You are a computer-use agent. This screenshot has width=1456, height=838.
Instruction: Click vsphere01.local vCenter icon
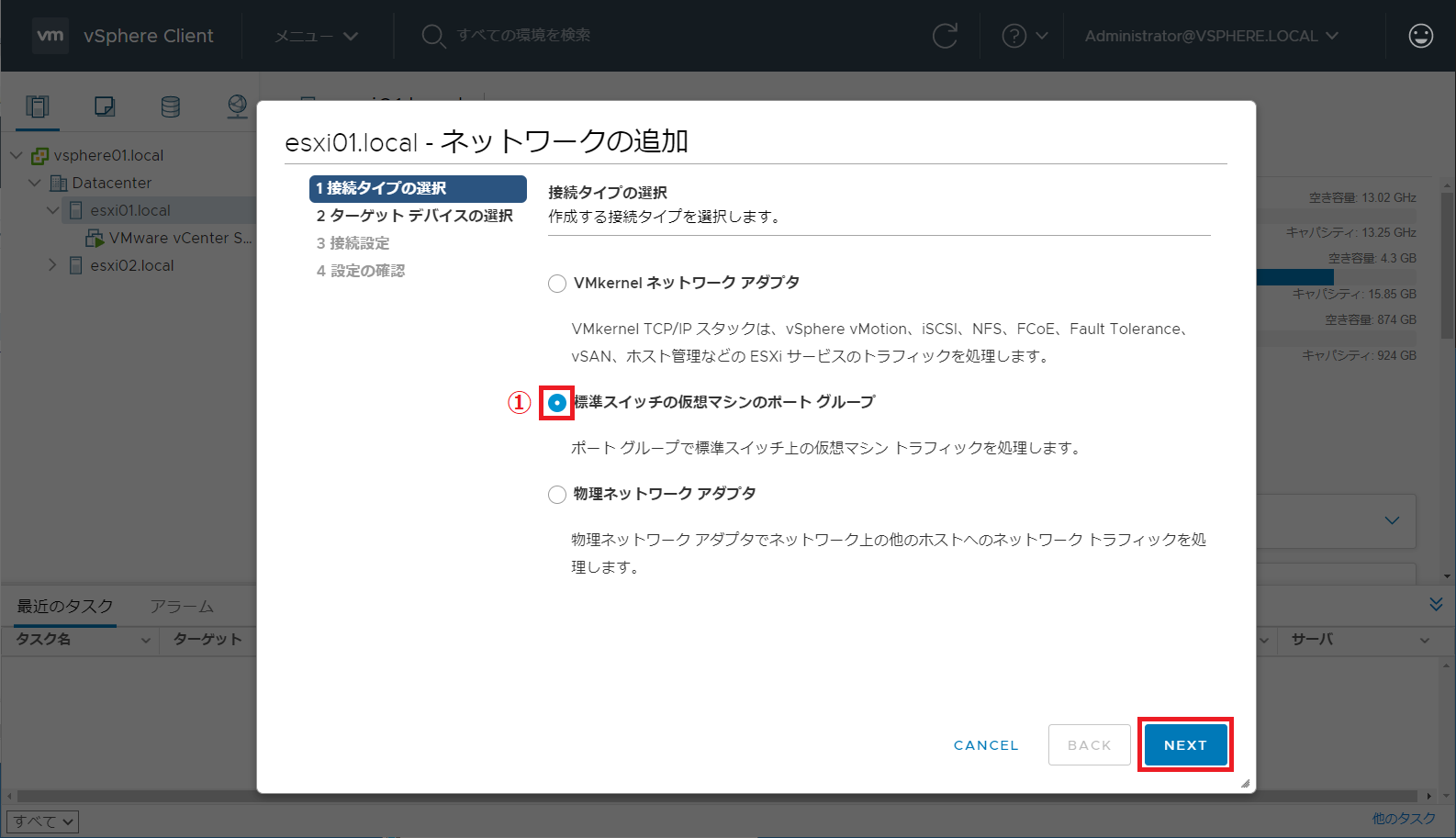point(39,155)
